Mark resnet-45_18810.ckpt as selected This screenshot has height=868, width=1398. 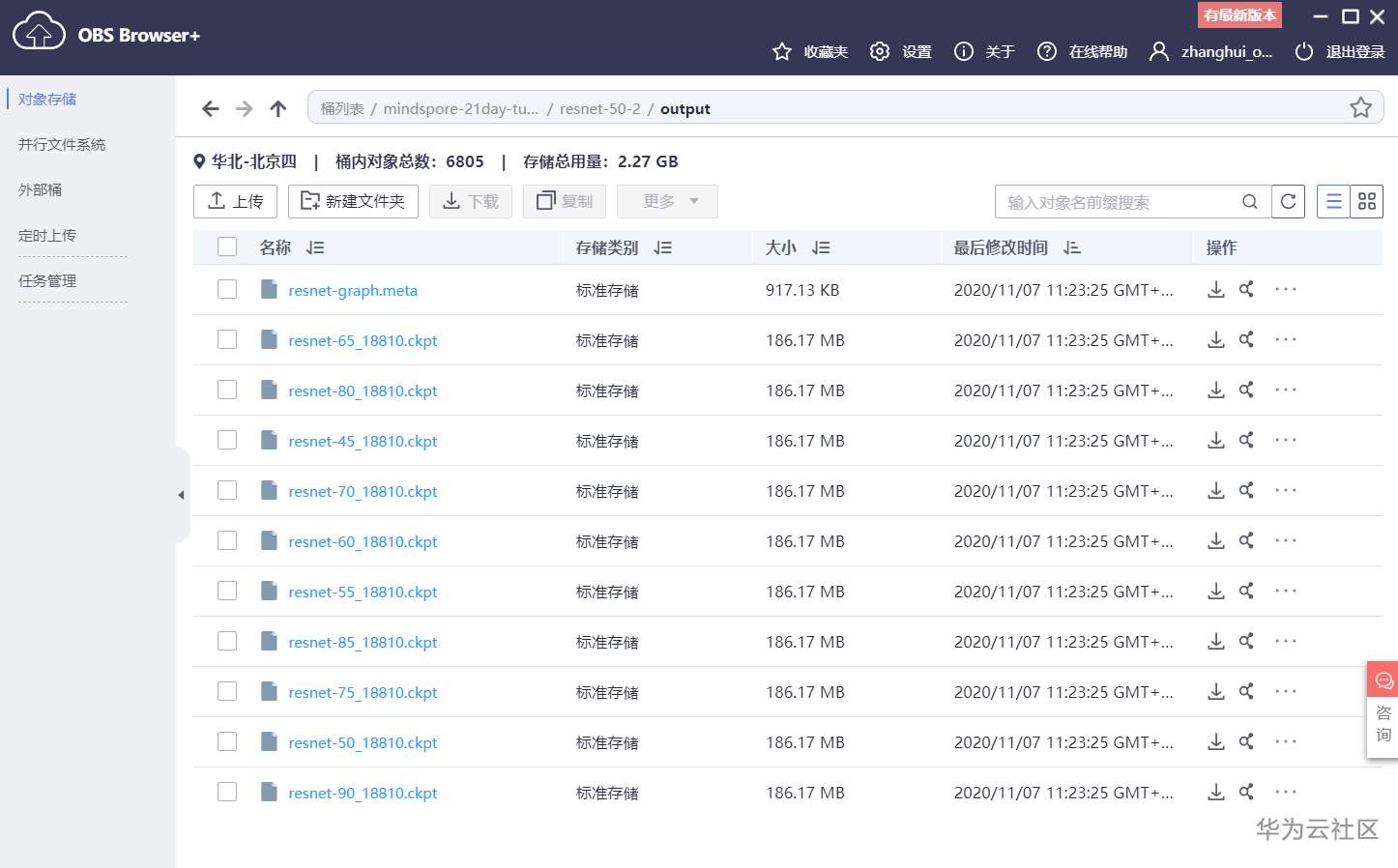coord(227,440)
